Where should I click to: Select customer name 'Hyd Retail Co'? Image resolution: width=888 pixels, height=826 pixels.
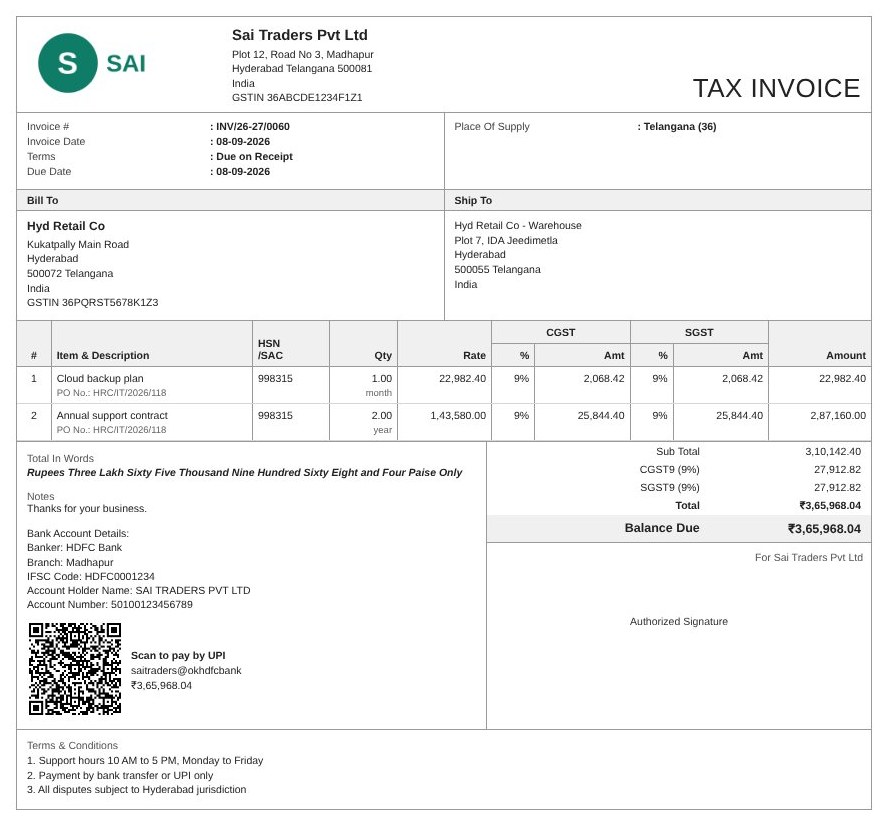point(66,226)
